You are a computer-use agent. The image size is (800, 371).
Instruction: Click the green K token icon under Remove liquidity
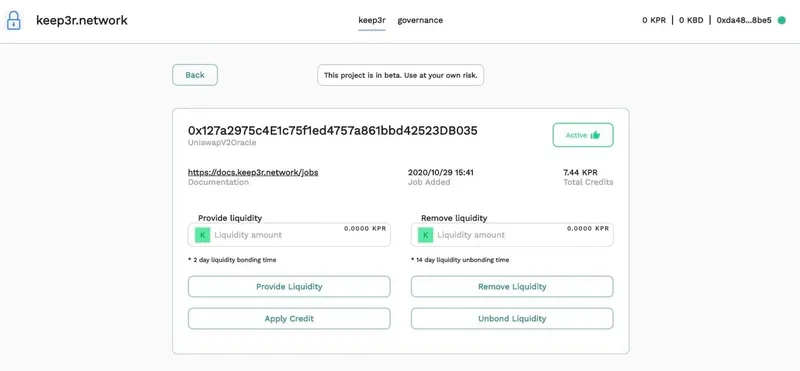click(426, 235)
